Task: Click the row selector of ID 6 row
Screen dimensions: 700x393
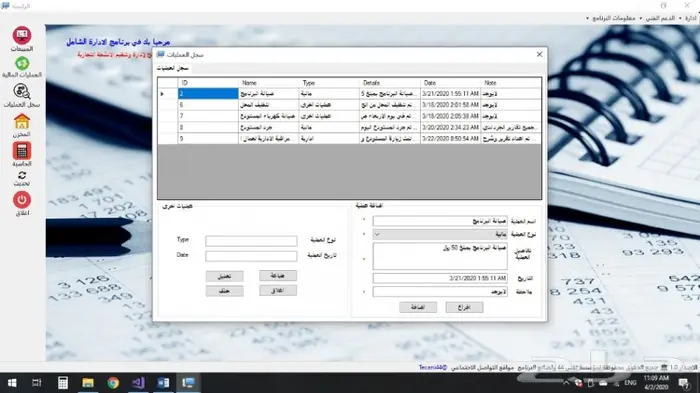Action: (x=168, y=105)
